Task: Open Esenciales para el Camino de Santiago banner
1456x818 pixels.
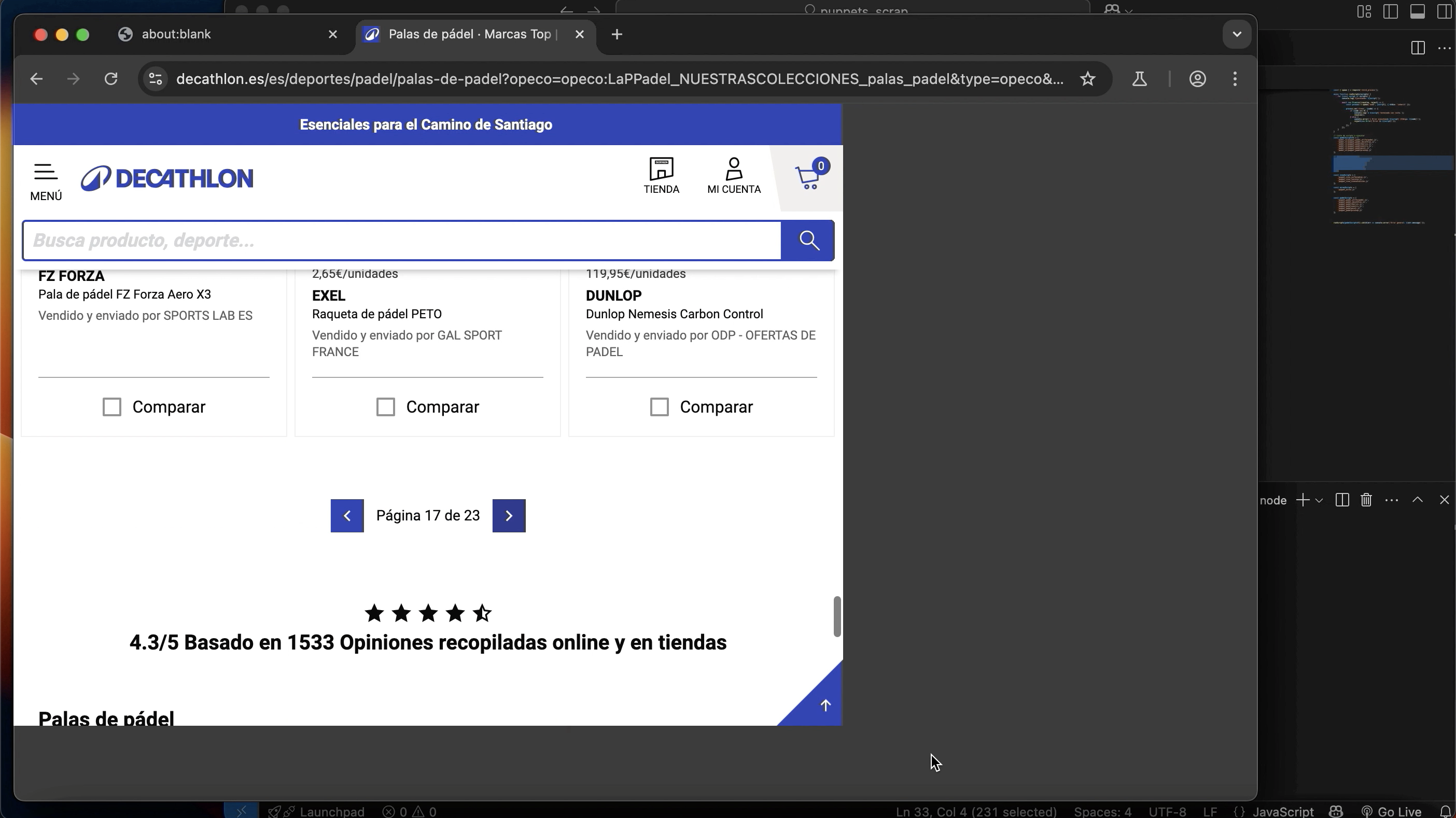Action: click(x=426, y=125)
